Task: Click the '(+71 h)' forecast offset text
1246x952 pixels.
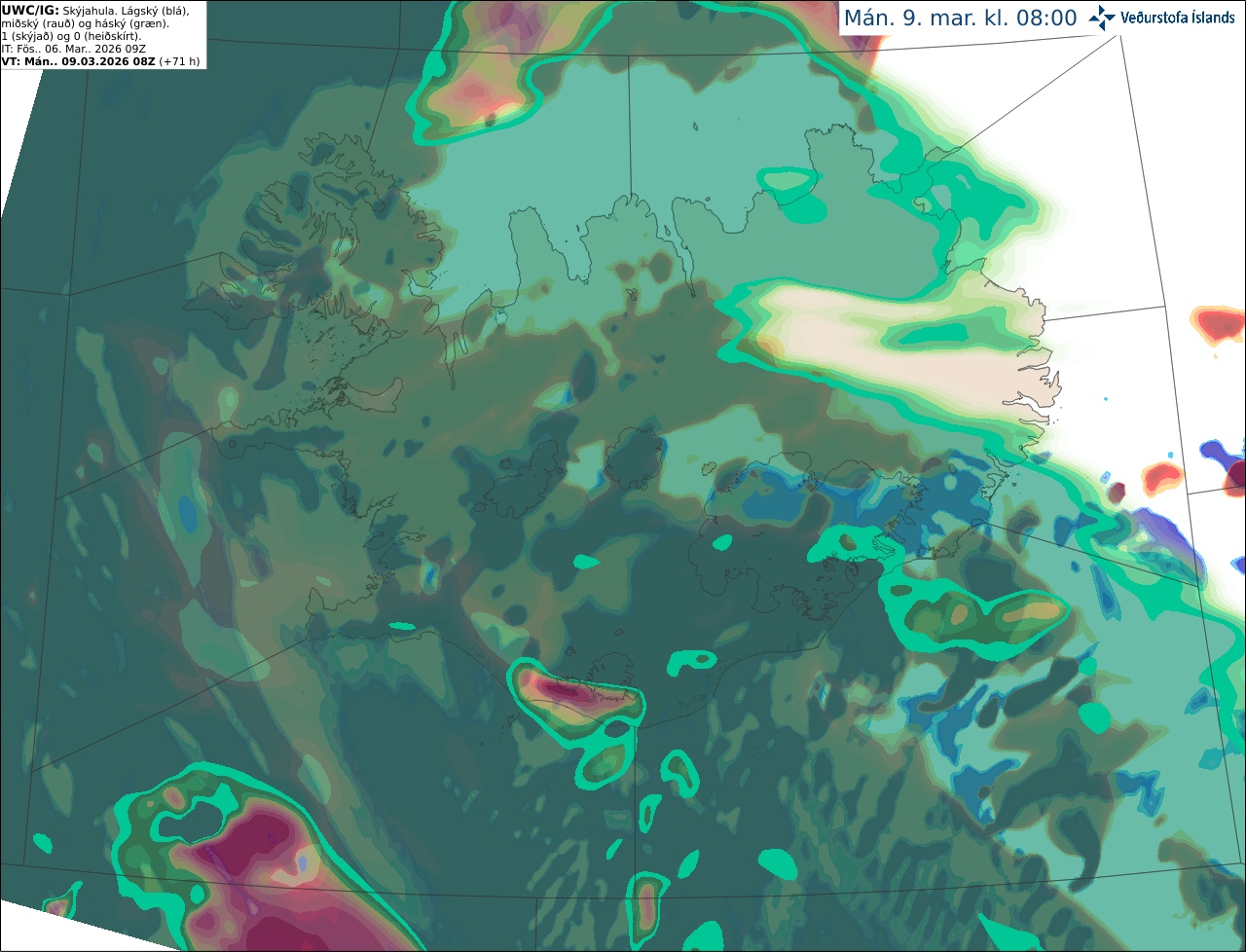Action: [180, 61]
